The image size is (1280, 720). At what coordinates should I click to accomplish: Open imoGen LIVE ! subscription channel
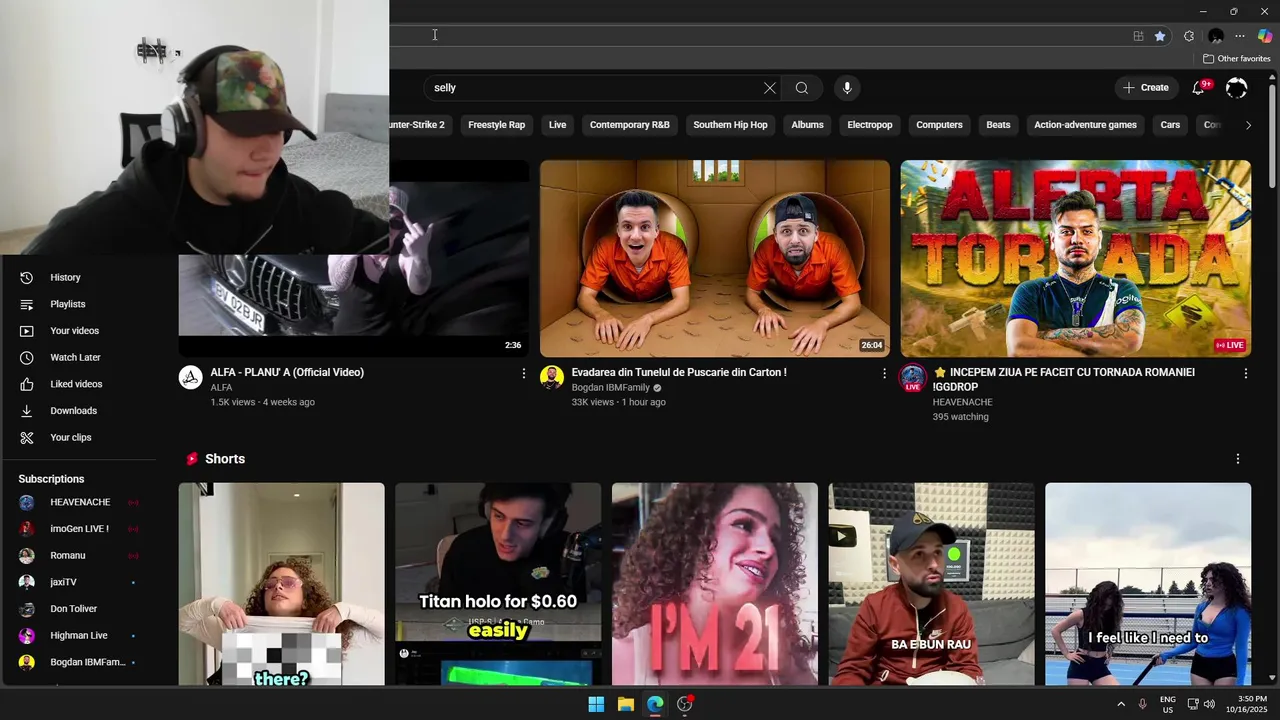[x=79, y=529]
